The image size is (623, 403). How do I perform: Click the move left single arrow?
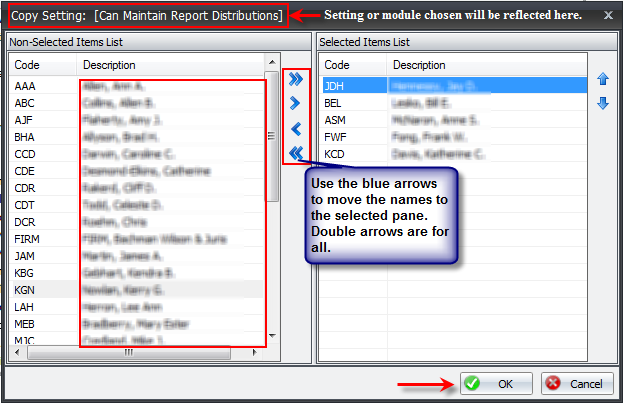(296, 128)
